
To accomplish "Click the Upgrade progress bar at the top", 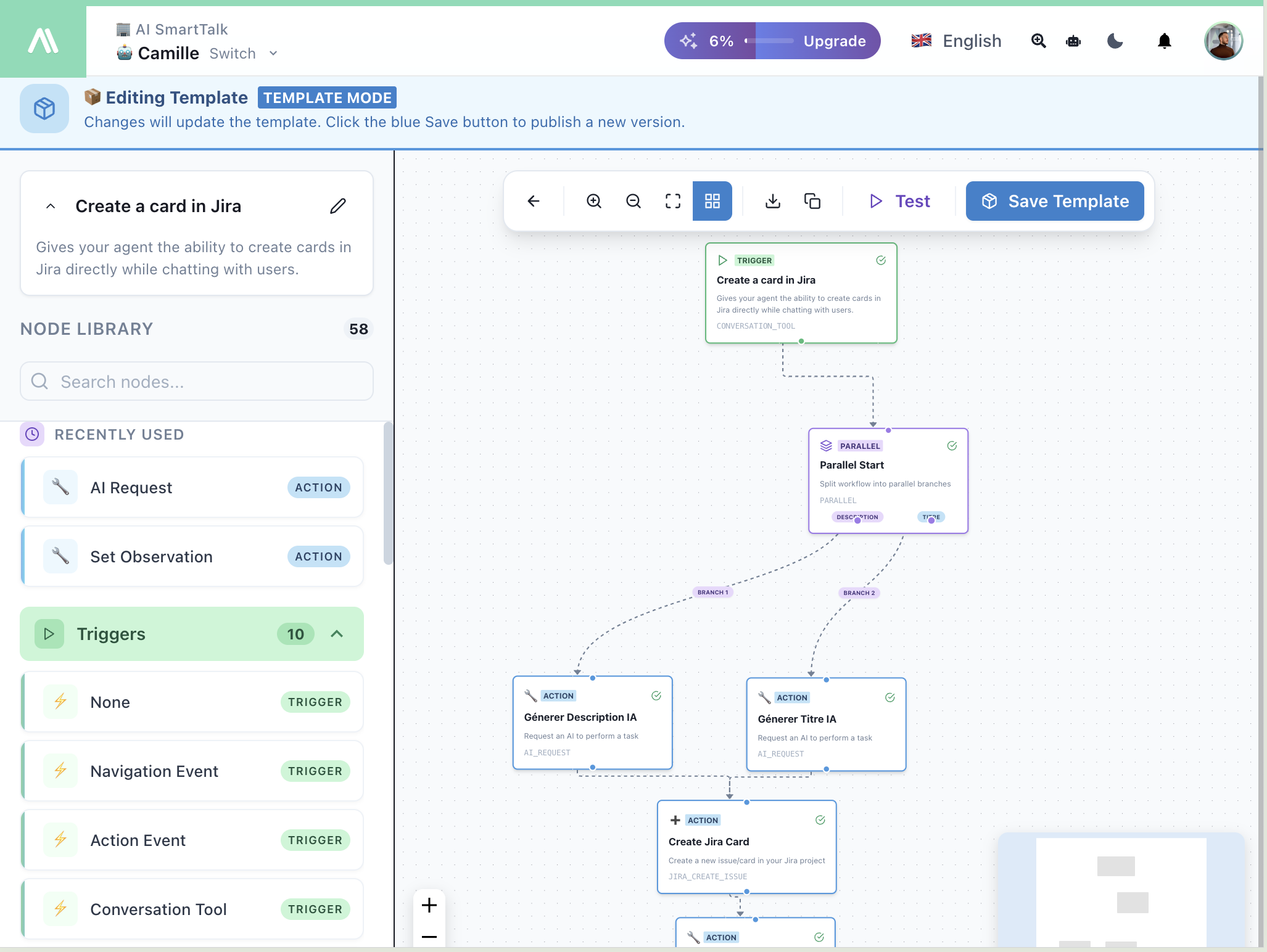I will [x=769, y=41].
